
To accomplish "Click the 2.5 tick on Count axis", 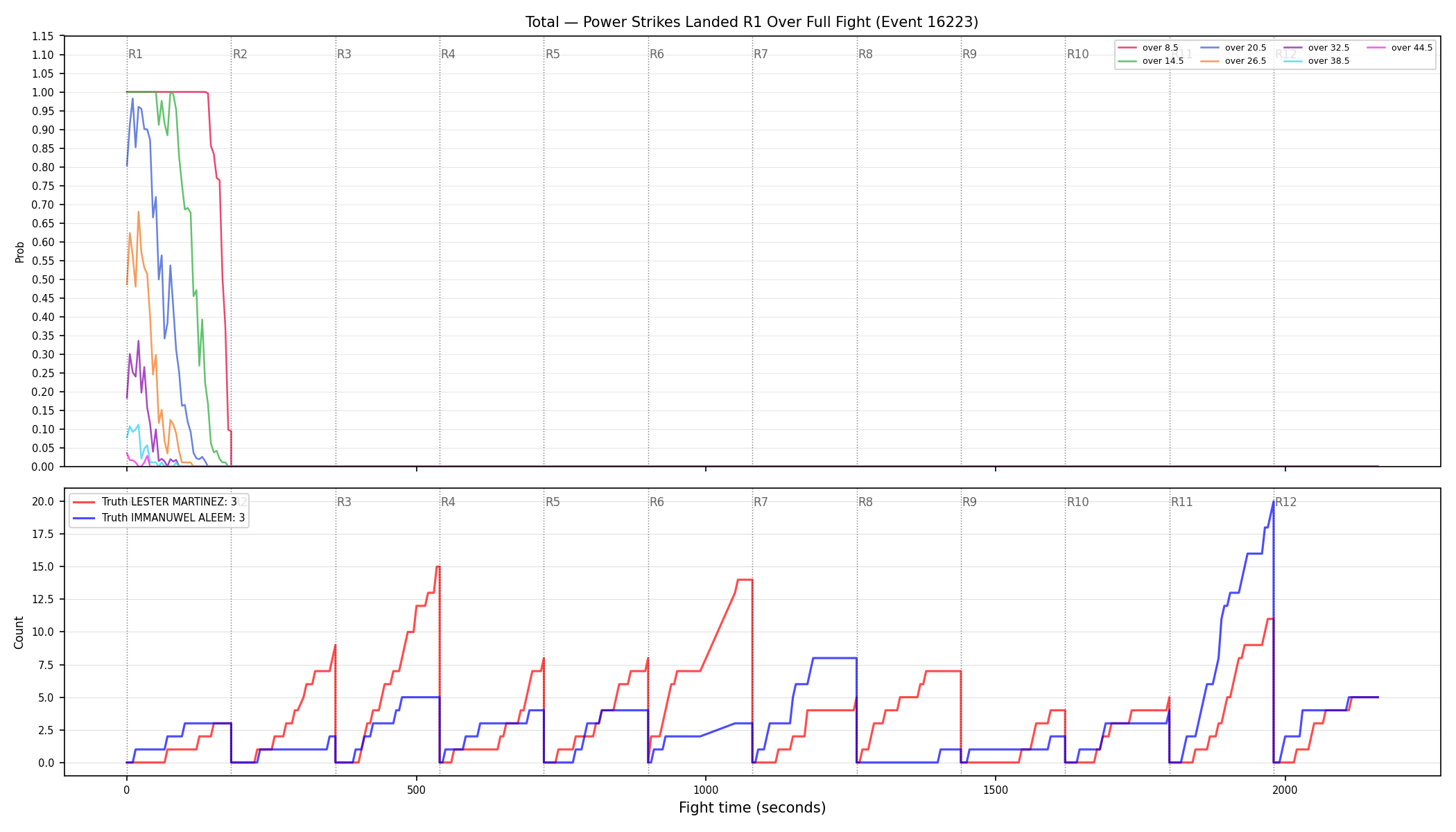I will [x=46, y=730].
